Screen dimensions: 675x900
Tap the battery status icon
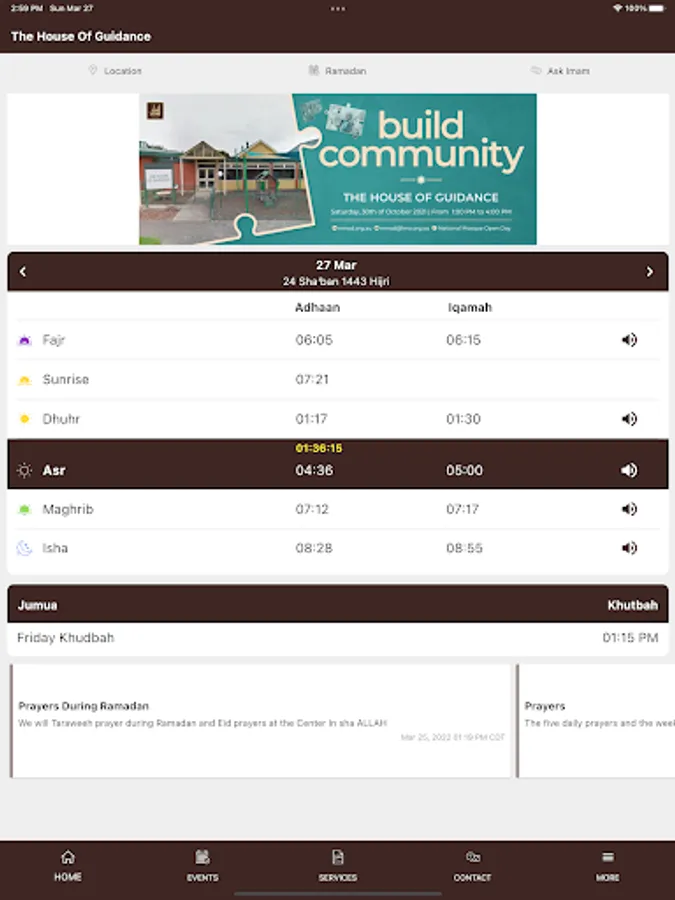point(657,8)
